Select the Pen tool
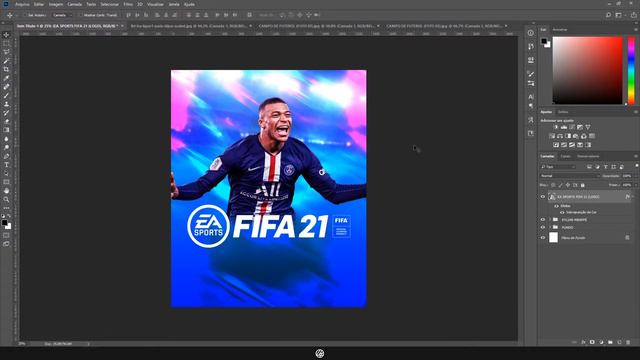 coord(6,156)
